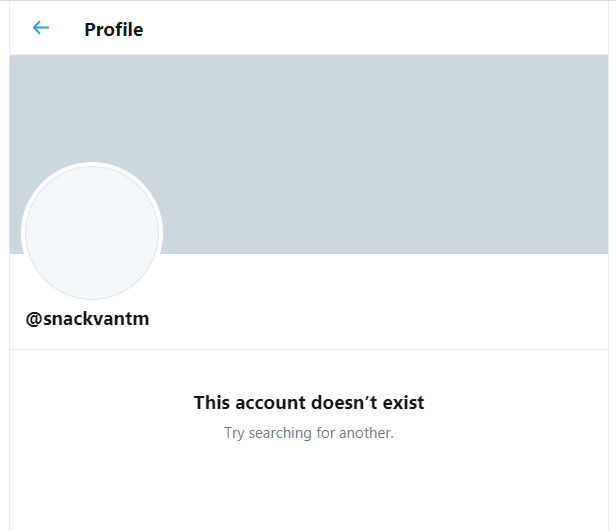Screen dimensions: 616x531
Task: Select the "Try searching for another." text
Action: [309, 433]
